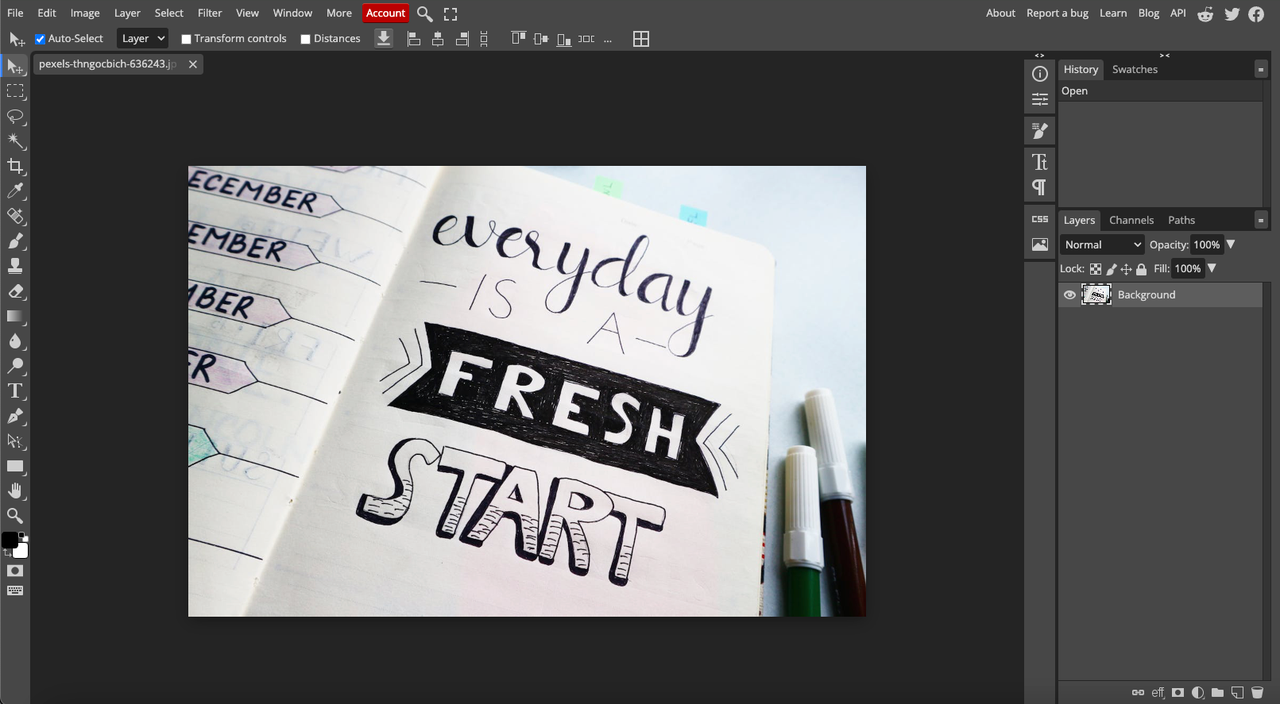
Task: Open the Normal blend mode dropdown
Action: coord(1102,245)
